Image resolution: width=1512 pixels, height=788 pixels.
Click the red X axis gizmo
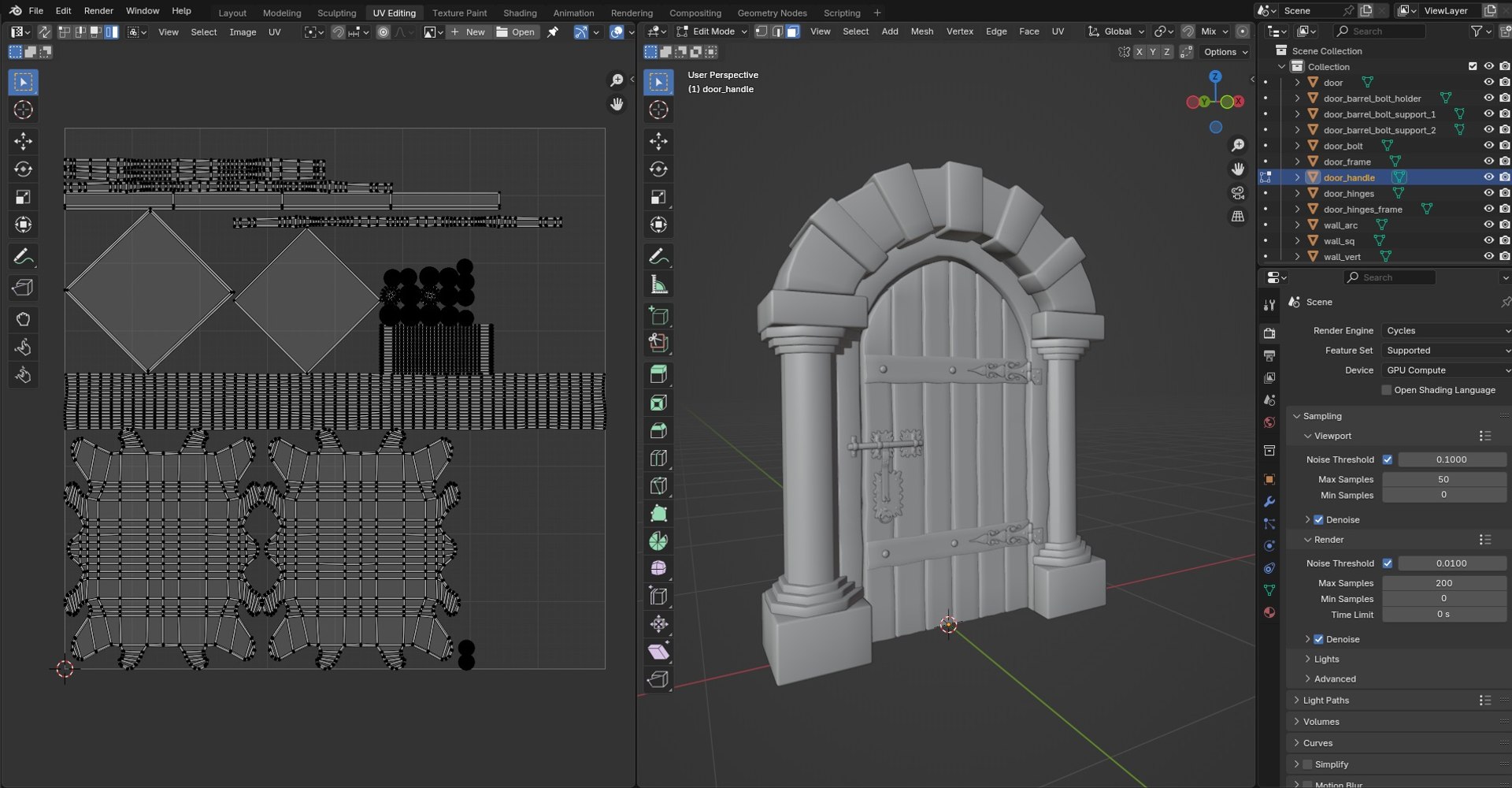click(1239, 102)
